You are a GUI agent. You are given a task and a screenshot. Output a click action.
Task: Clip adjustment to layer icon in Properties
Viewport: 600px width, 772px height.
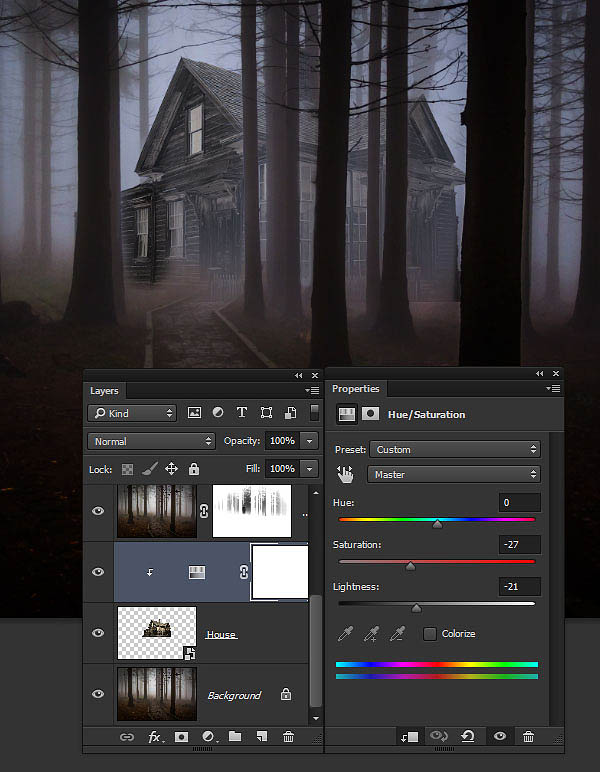pos(410,737)
